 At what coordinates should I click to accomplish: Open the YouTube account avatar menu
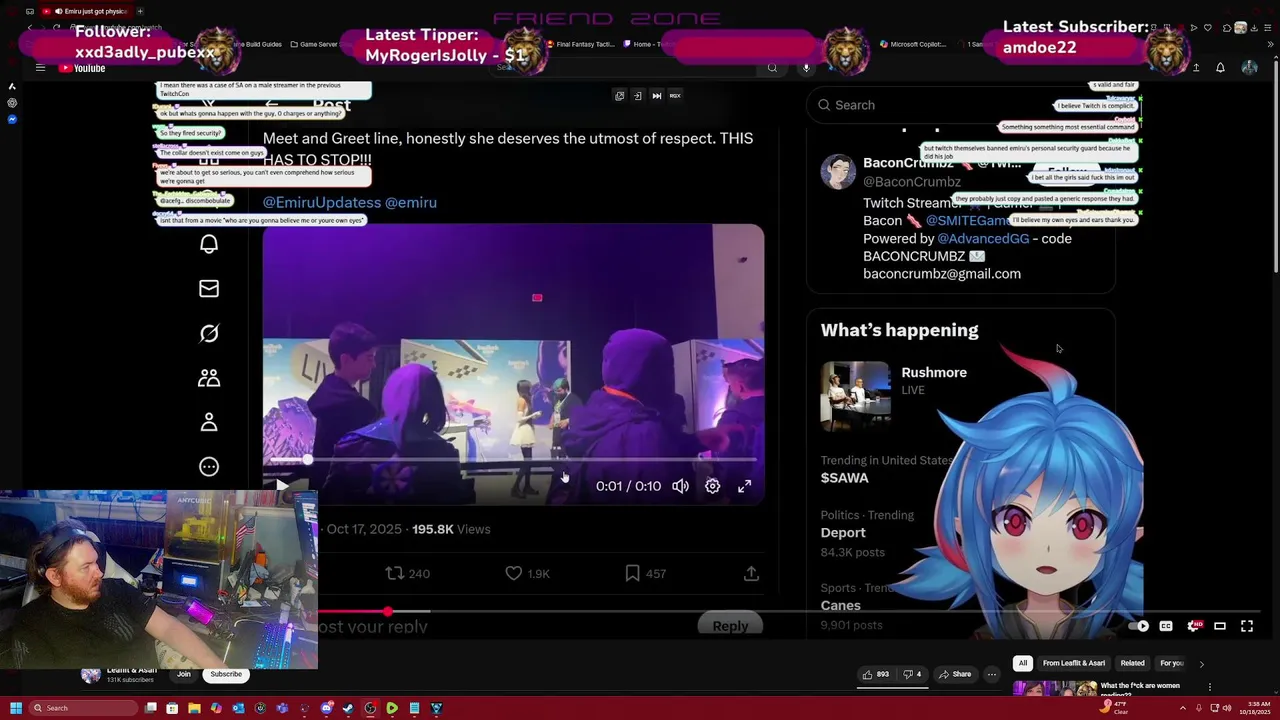pyautogui.click(x=1249, y=68)
